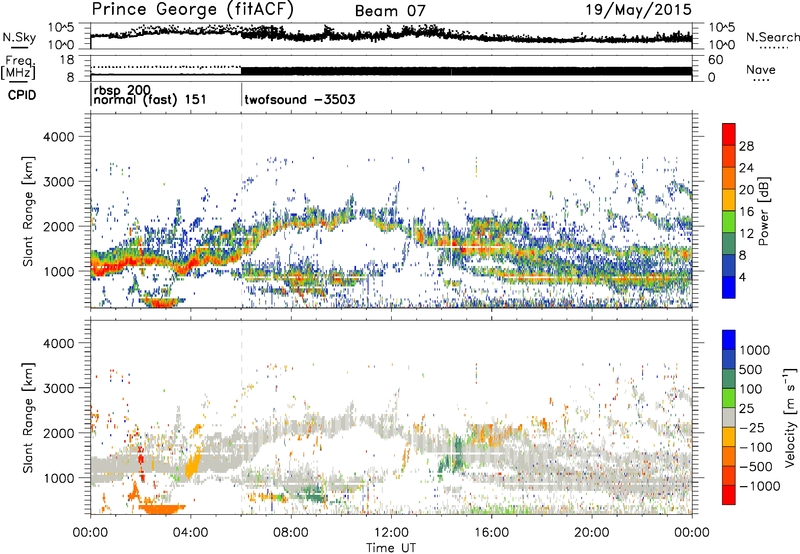Click the '20:00' time axis tick label
The height and width of the screenshot is (554, 800).
point(592,533)
